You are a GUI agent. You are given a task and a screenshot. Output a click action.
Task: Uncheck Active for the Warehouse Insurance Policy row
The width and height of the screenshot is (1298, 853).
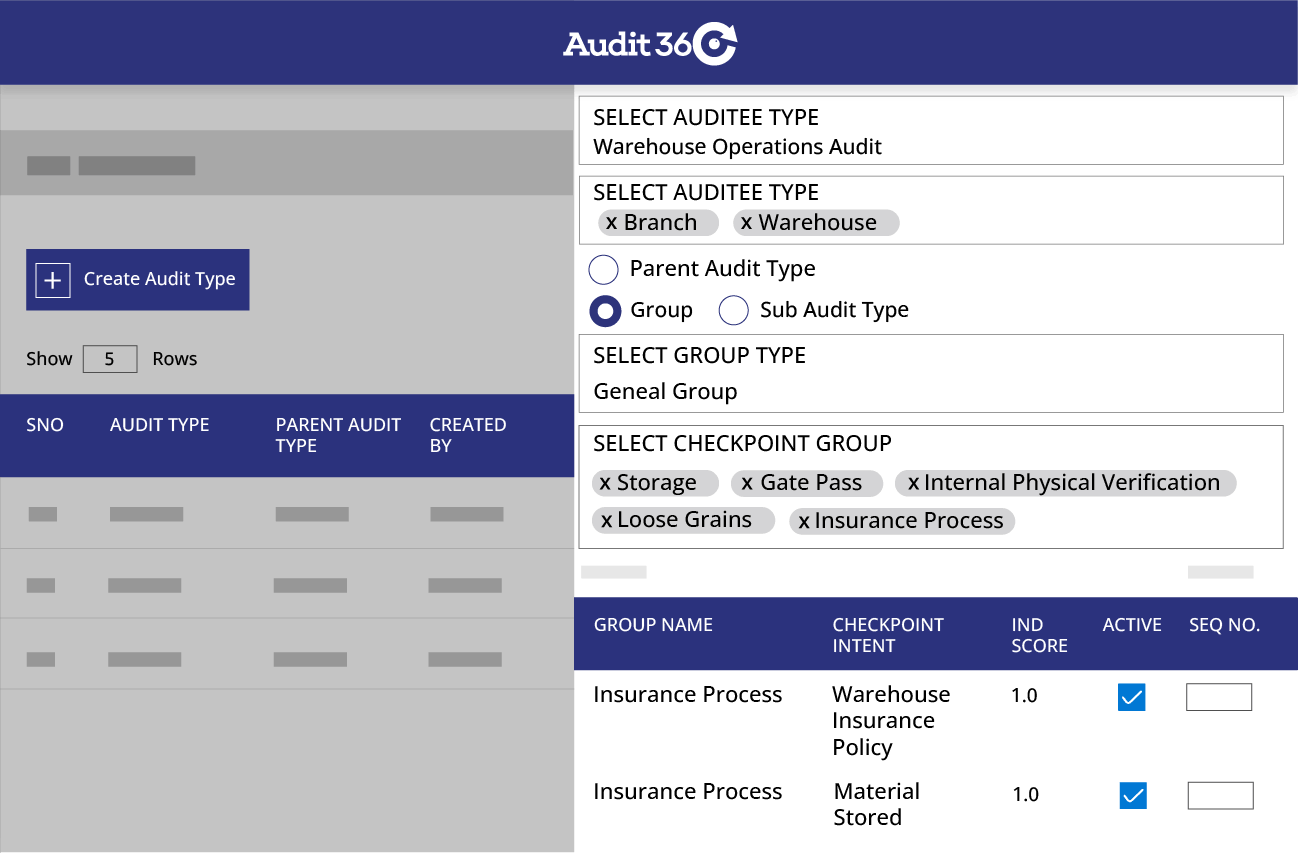point(1131,697)
